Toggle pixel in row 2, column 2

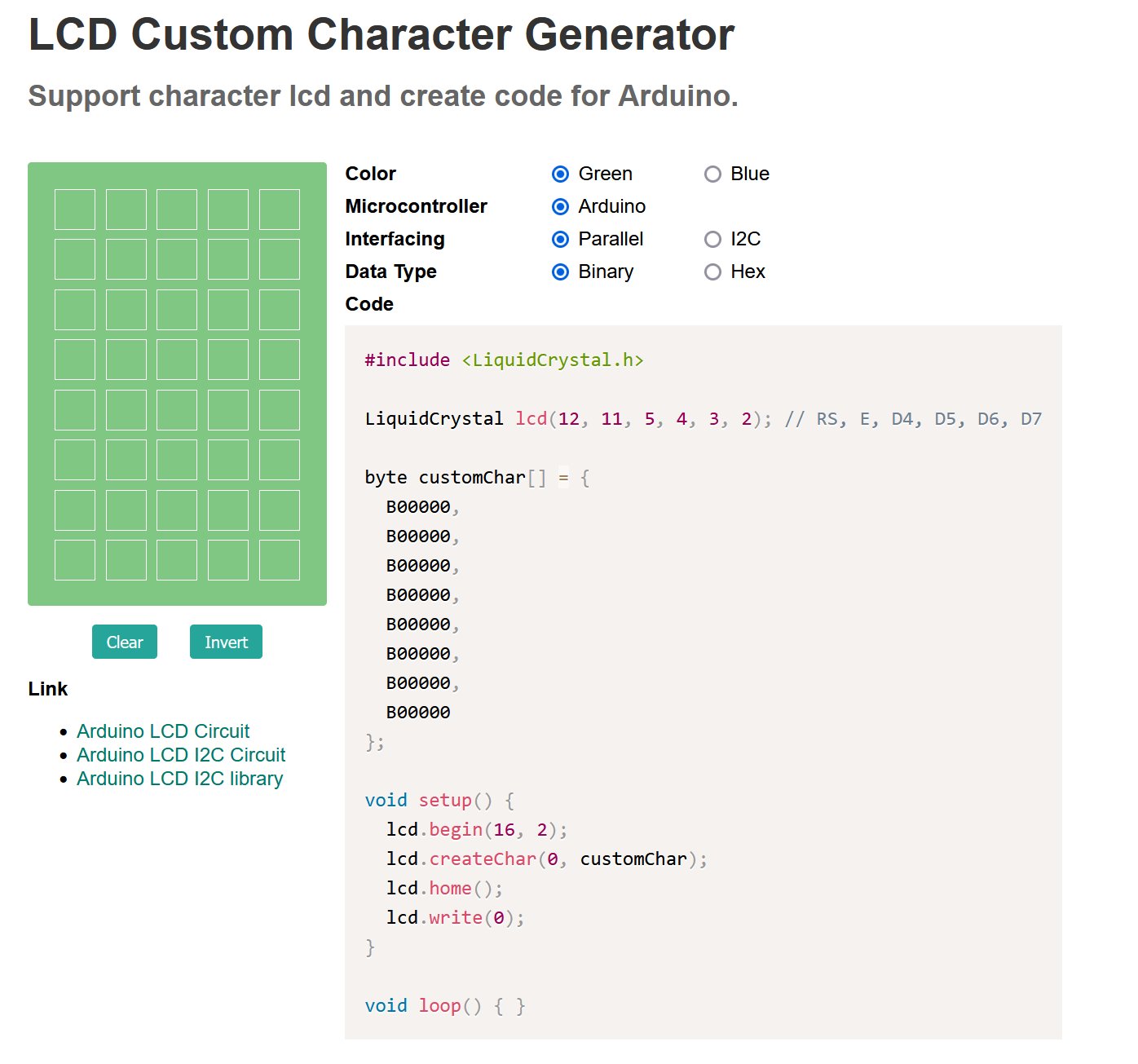[x=126, y=259]
